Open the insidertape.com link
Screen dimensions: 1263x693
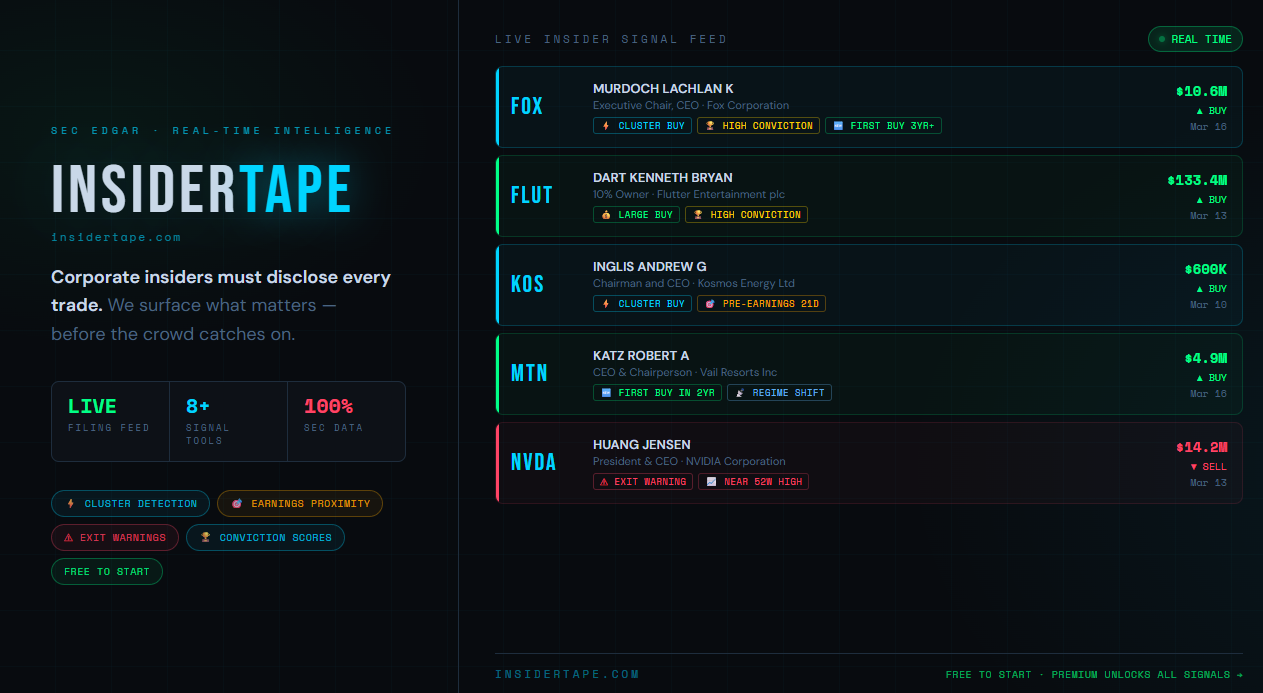tap(116, 237)
